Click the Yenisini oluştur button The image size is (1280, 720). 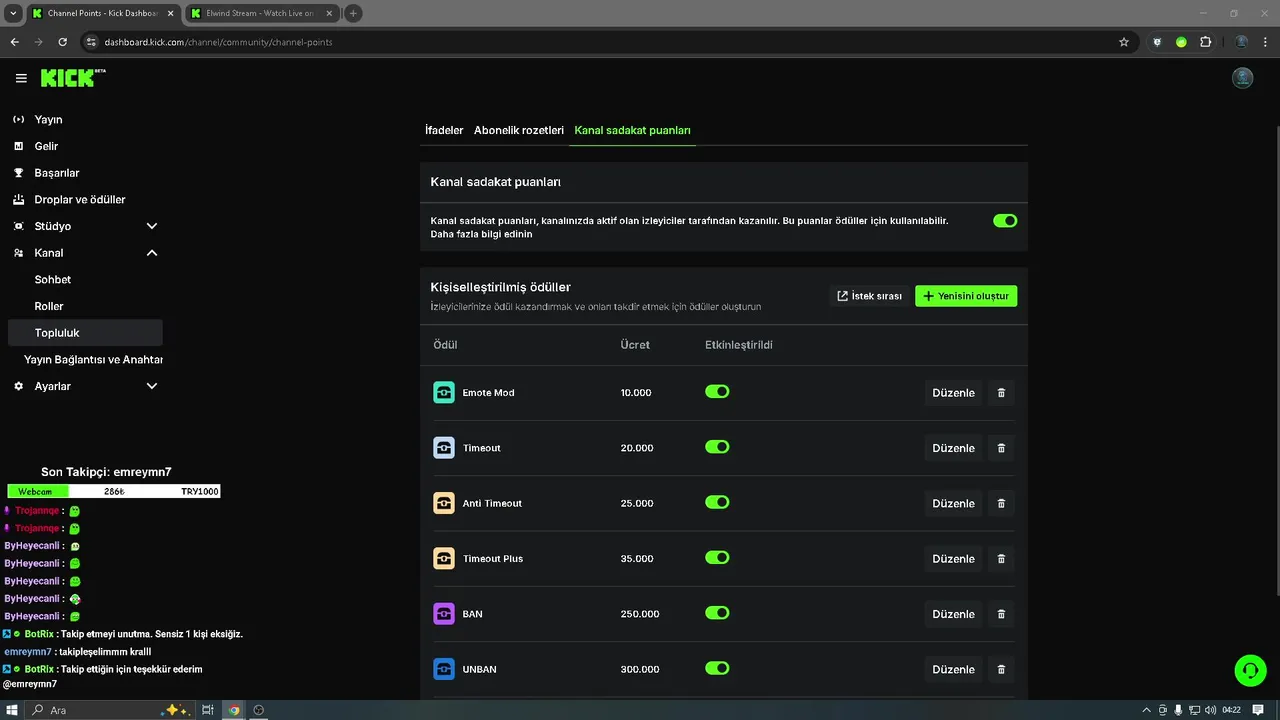coord(966,296)
